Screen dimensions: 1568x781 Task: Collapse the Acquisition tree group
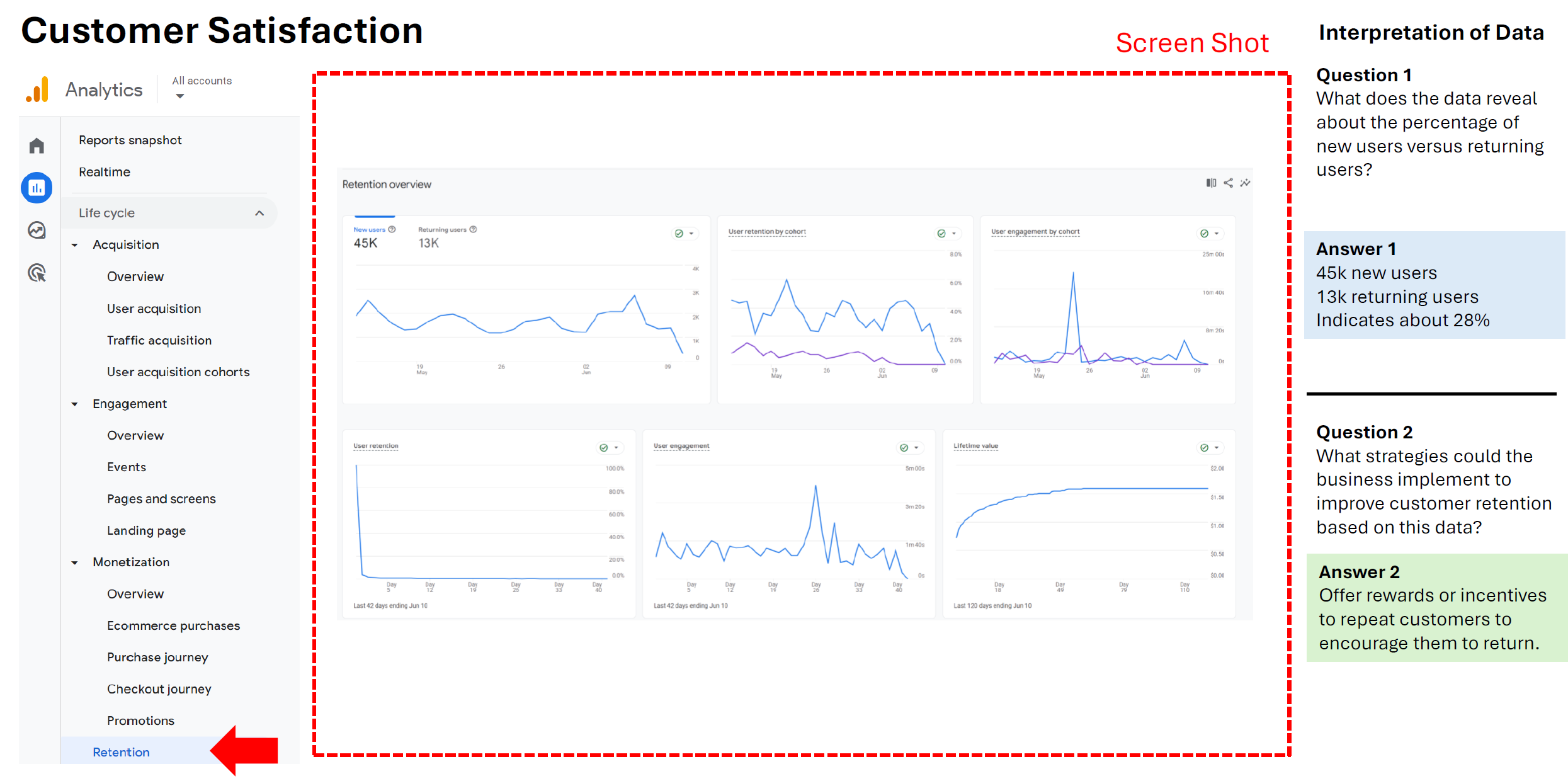(x=75, y=245)
